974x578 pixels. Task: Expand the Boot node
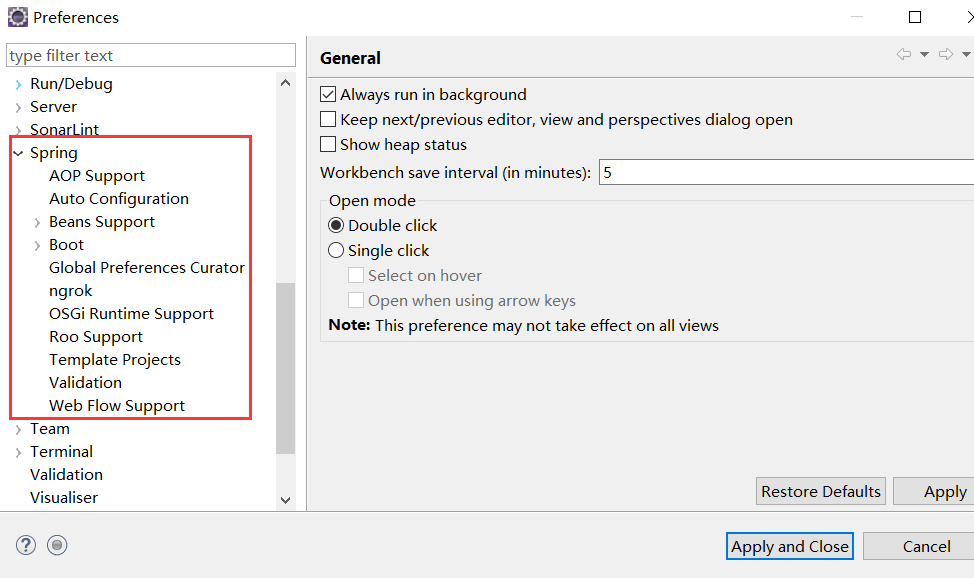pyautogui.click(x=37, y=245)
